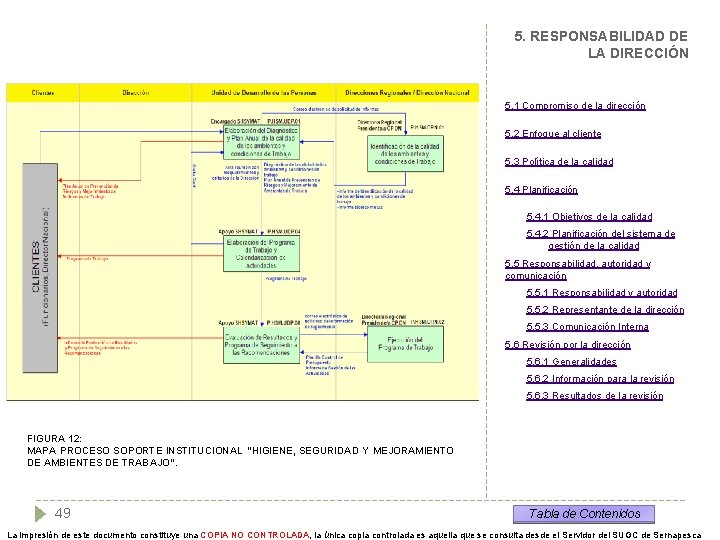
Task: Open 5.3 Política de la calidad link
Action: (x=559, y=162)
